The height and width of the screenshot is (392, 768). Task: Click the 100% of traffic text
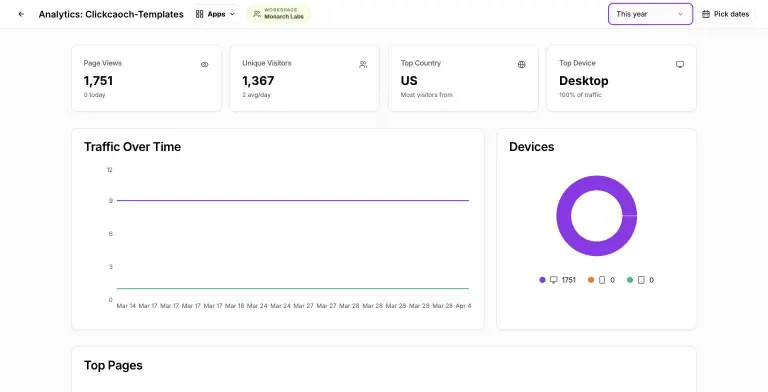pos(580,95)
